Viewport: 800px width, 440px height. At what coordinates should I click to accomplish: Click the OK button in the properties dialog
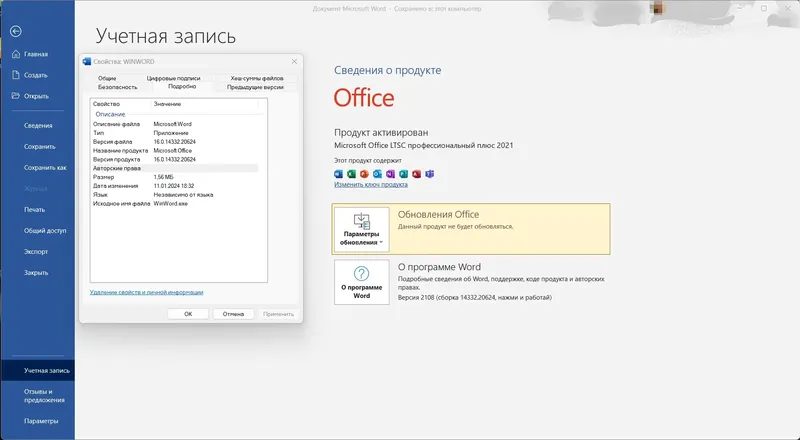pyautogui.click(x=188, y=314)
